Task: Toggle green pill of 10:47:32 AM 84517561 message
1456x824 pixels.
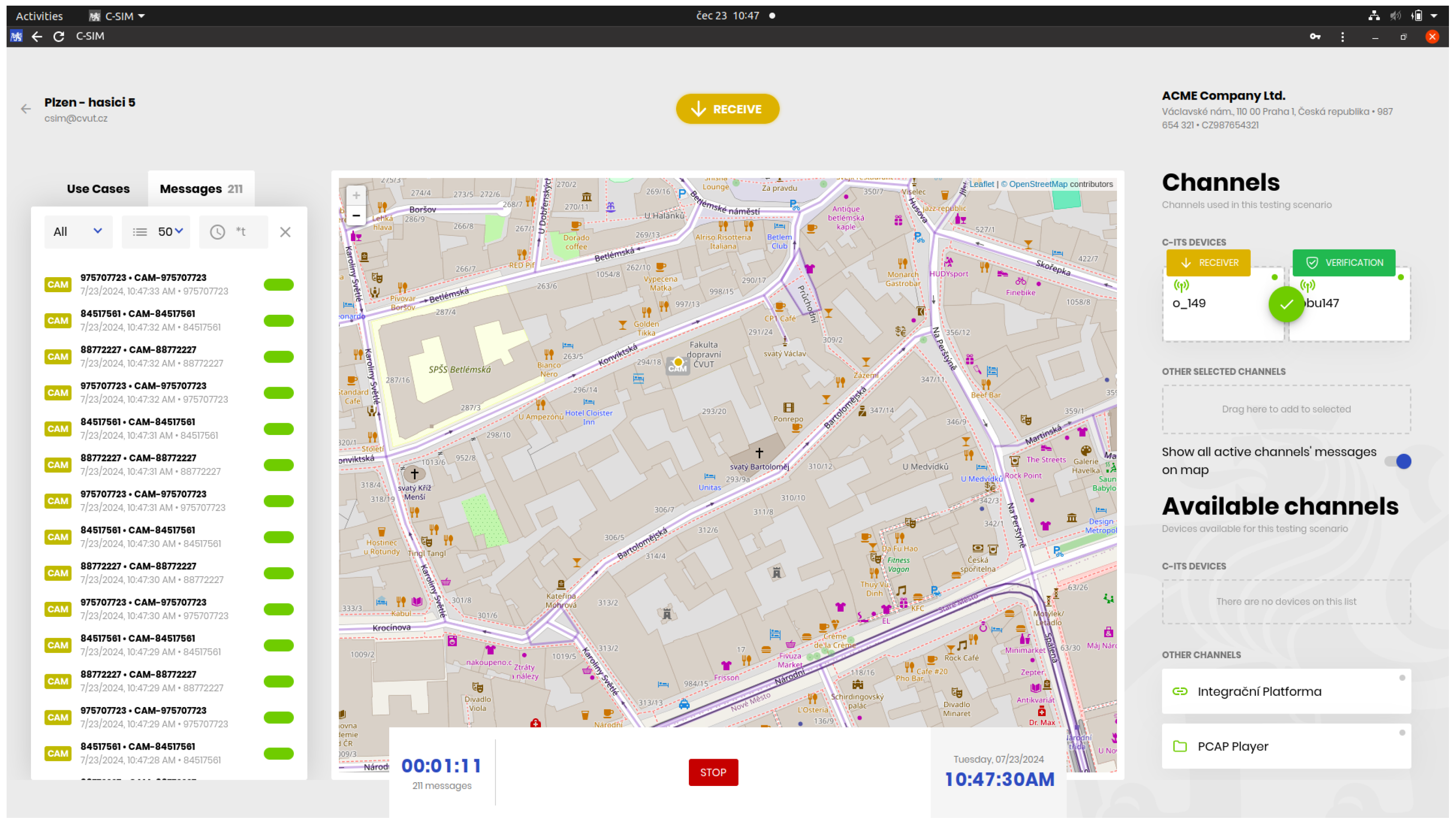Action: pos(279,321)
